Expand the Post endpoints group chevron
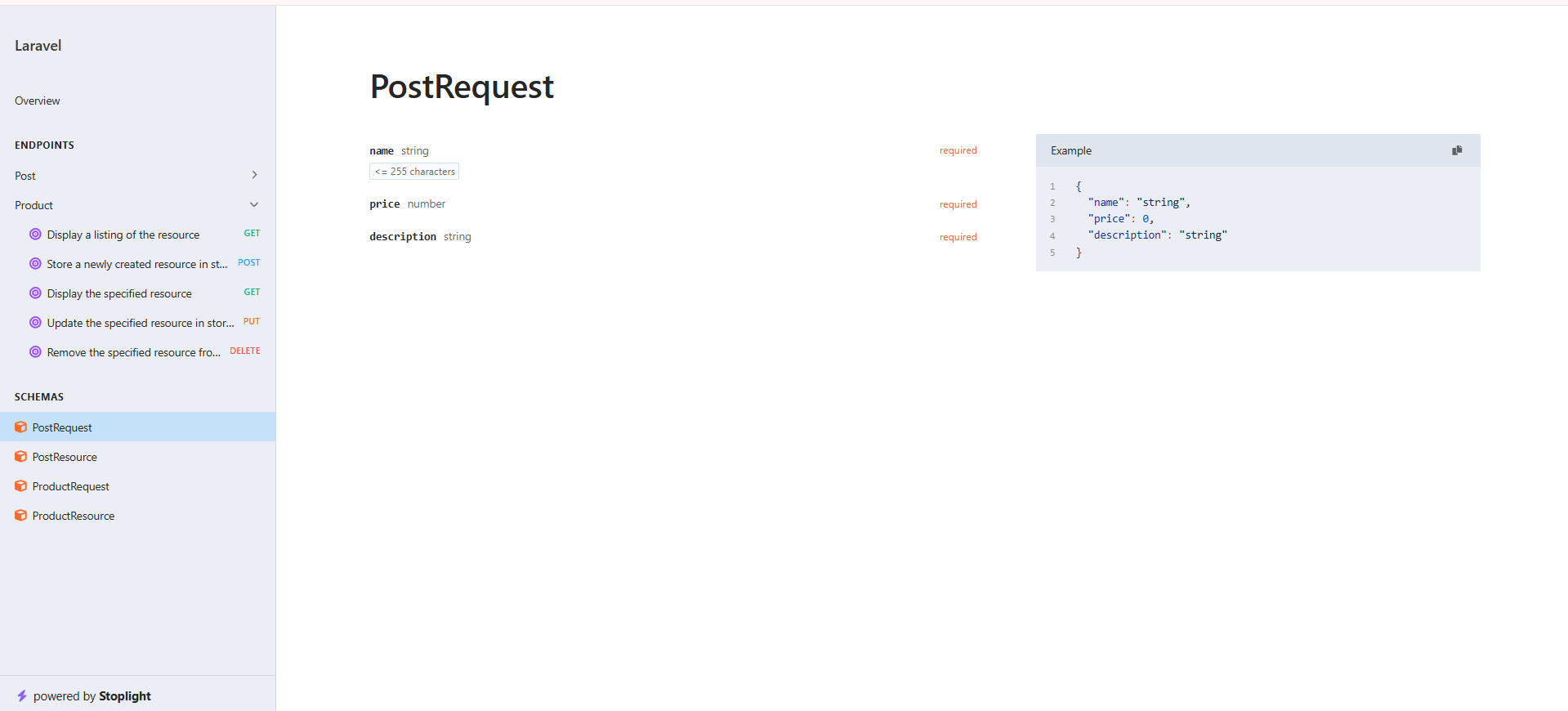This screenshot has height=711, width=1568. (x=254, y=175)
